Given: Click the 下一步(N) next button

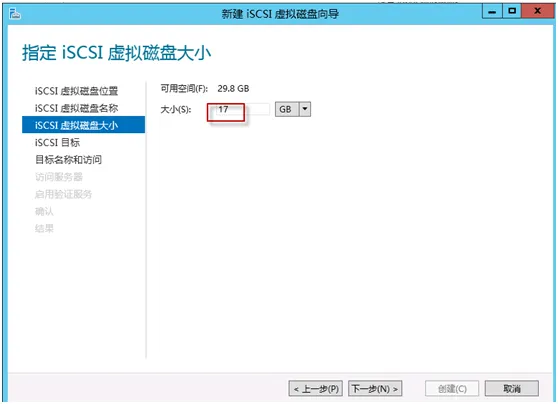Looking at the screenshot, I should click(x=375, y=388).
